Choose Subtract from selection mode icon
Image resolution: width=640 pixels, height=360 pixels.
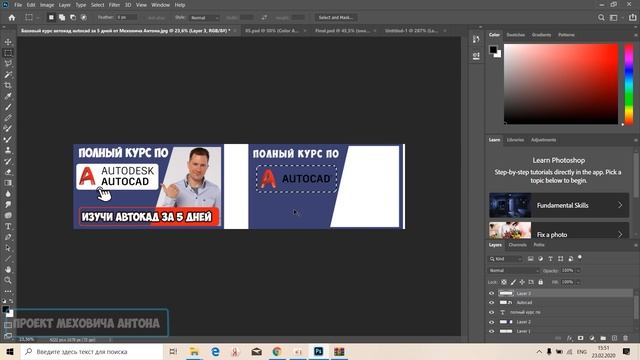tap(73, 18)
